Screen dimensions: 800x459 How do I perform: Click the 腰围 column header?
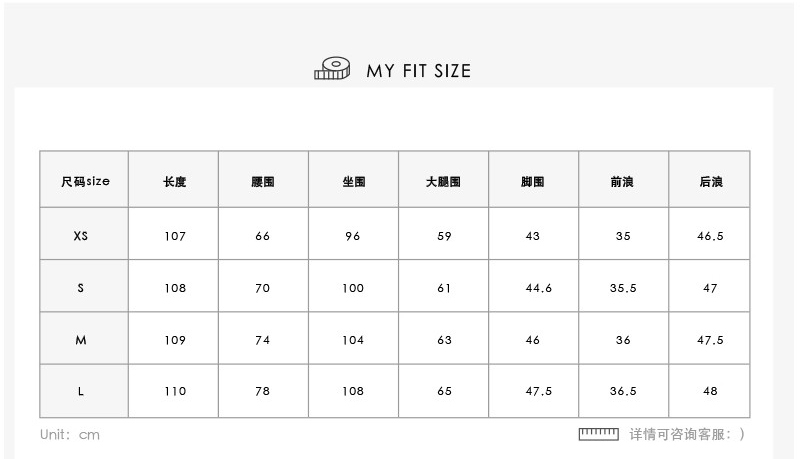[x=263, y=182]
